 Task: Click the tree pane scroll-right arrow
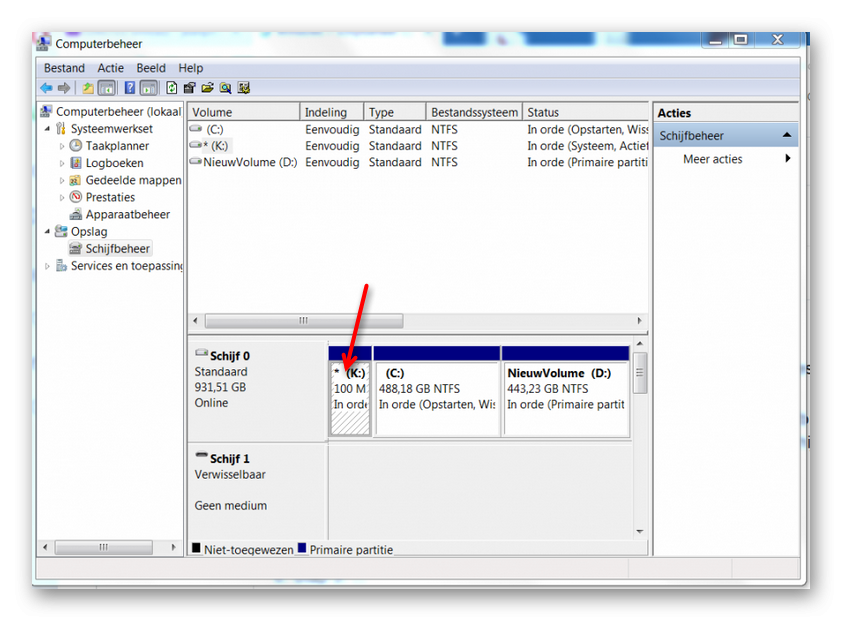pyautogui.click(x=173, y=547)
